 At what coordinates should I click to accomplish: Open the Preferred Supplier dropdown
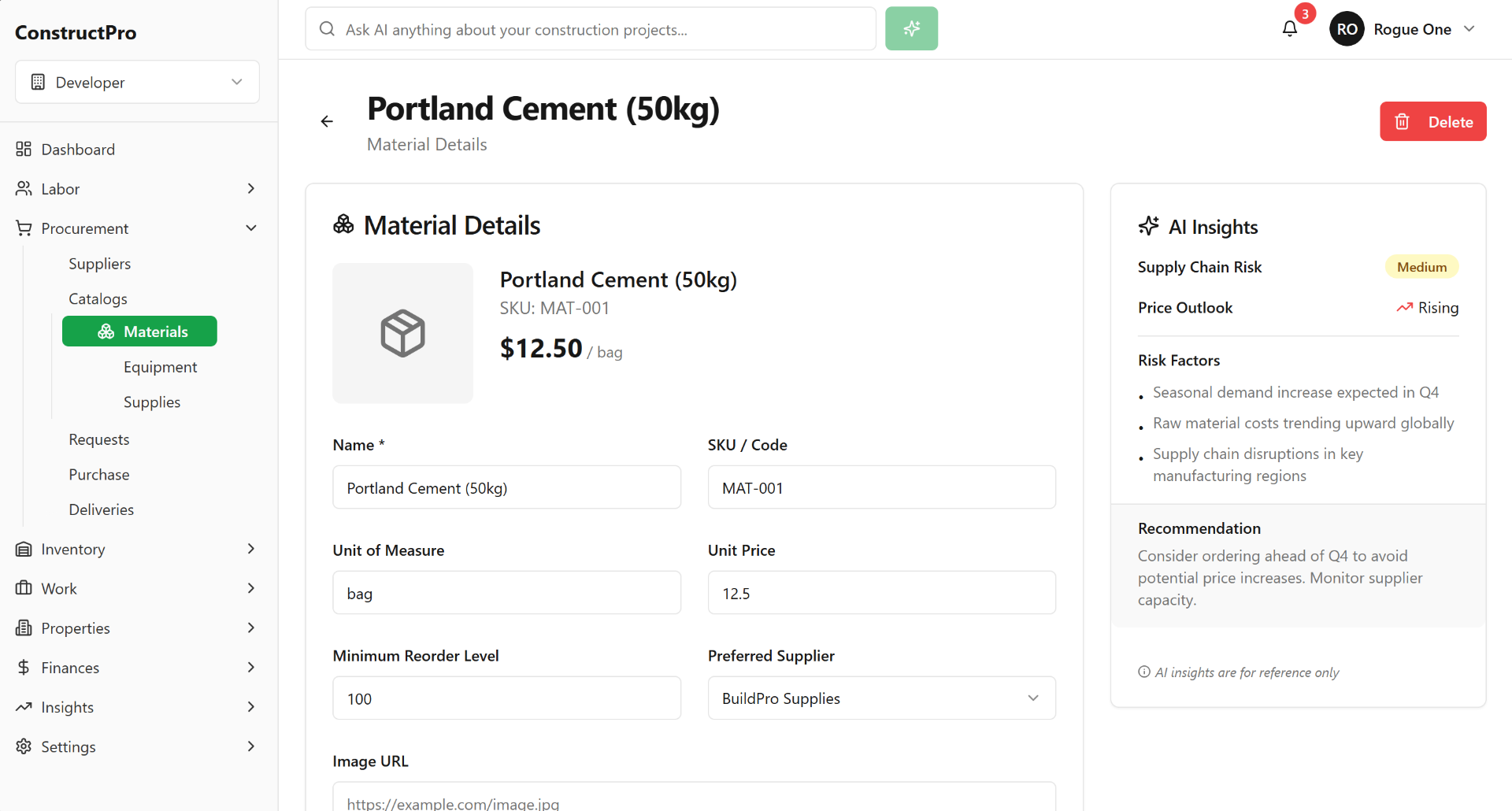click(x=881, y=698)
